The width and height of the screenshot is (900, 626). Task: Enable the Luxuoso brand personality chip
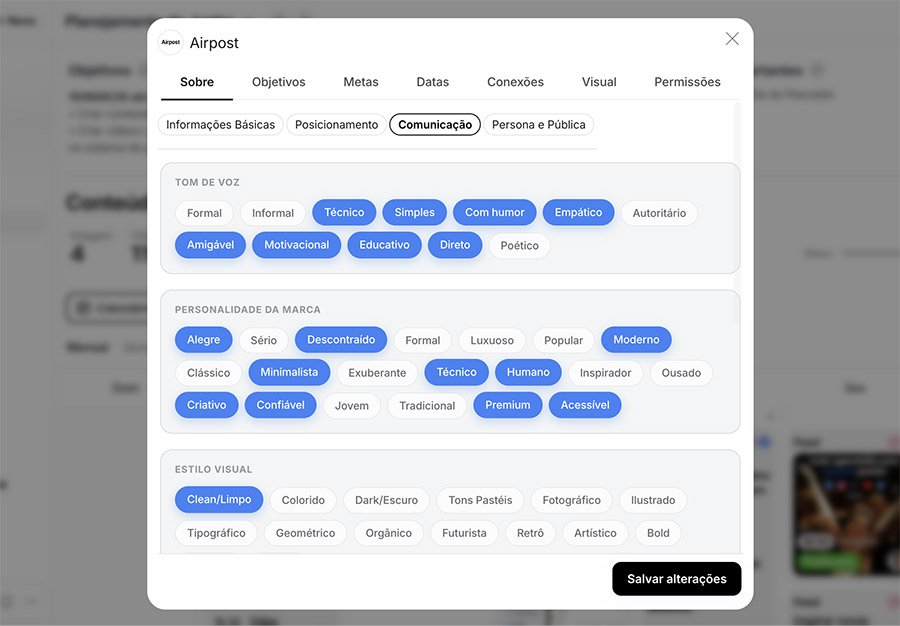pyautogui.click(x=492, y=340)
